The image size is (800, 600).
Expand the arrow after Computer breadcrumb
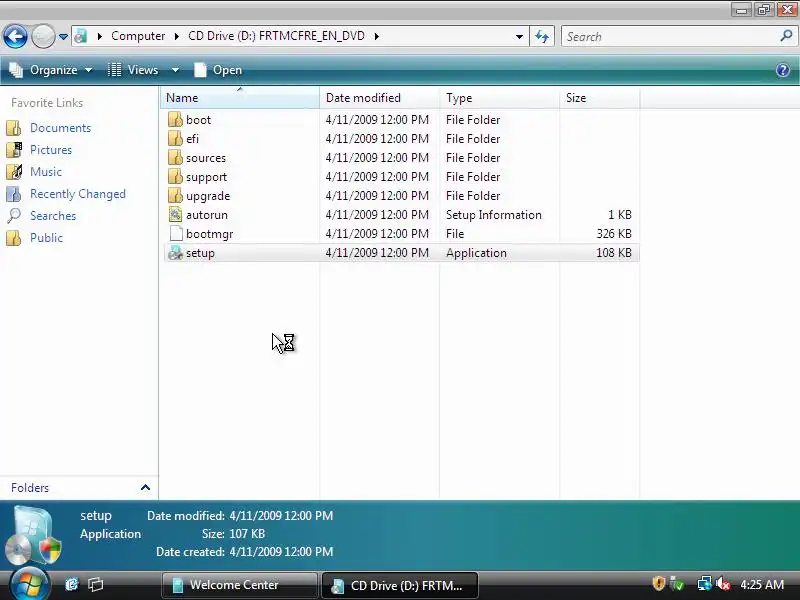pos(177,36)
